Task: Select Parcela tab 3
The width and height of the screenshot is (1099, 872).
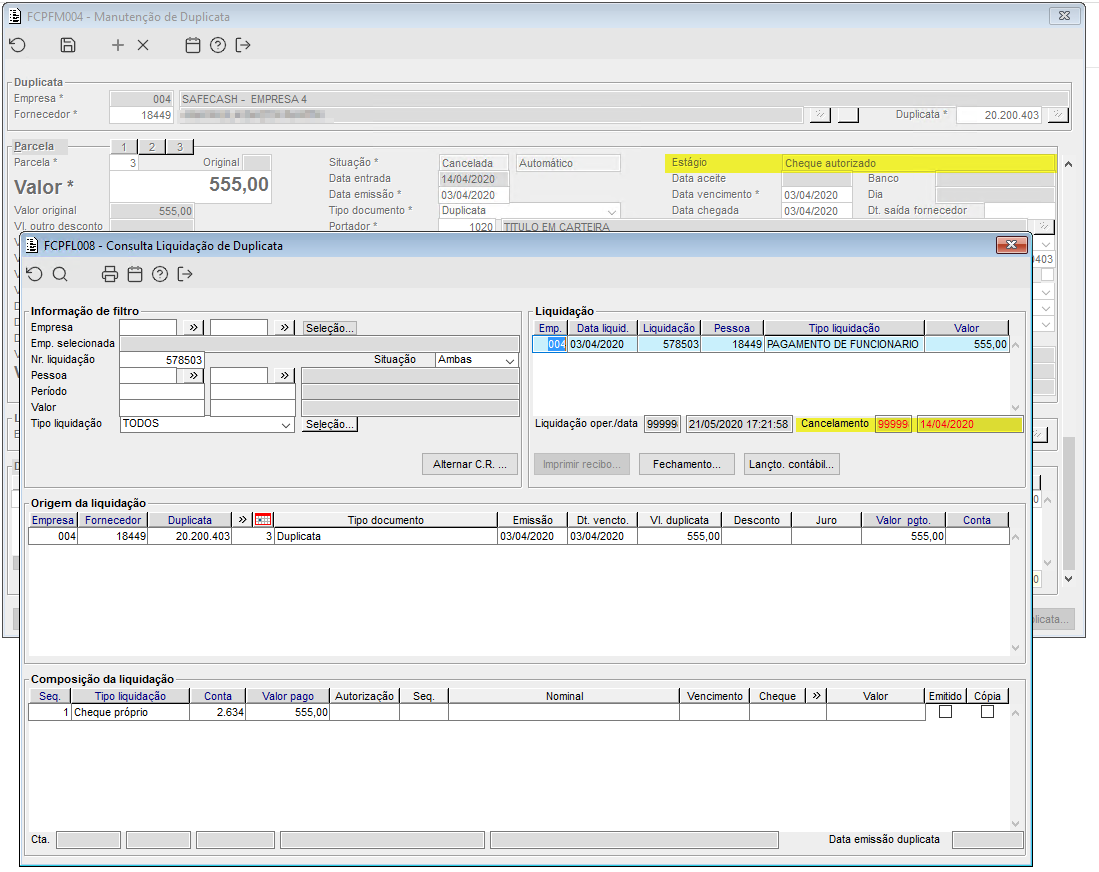Action: [x=180, y=147]
